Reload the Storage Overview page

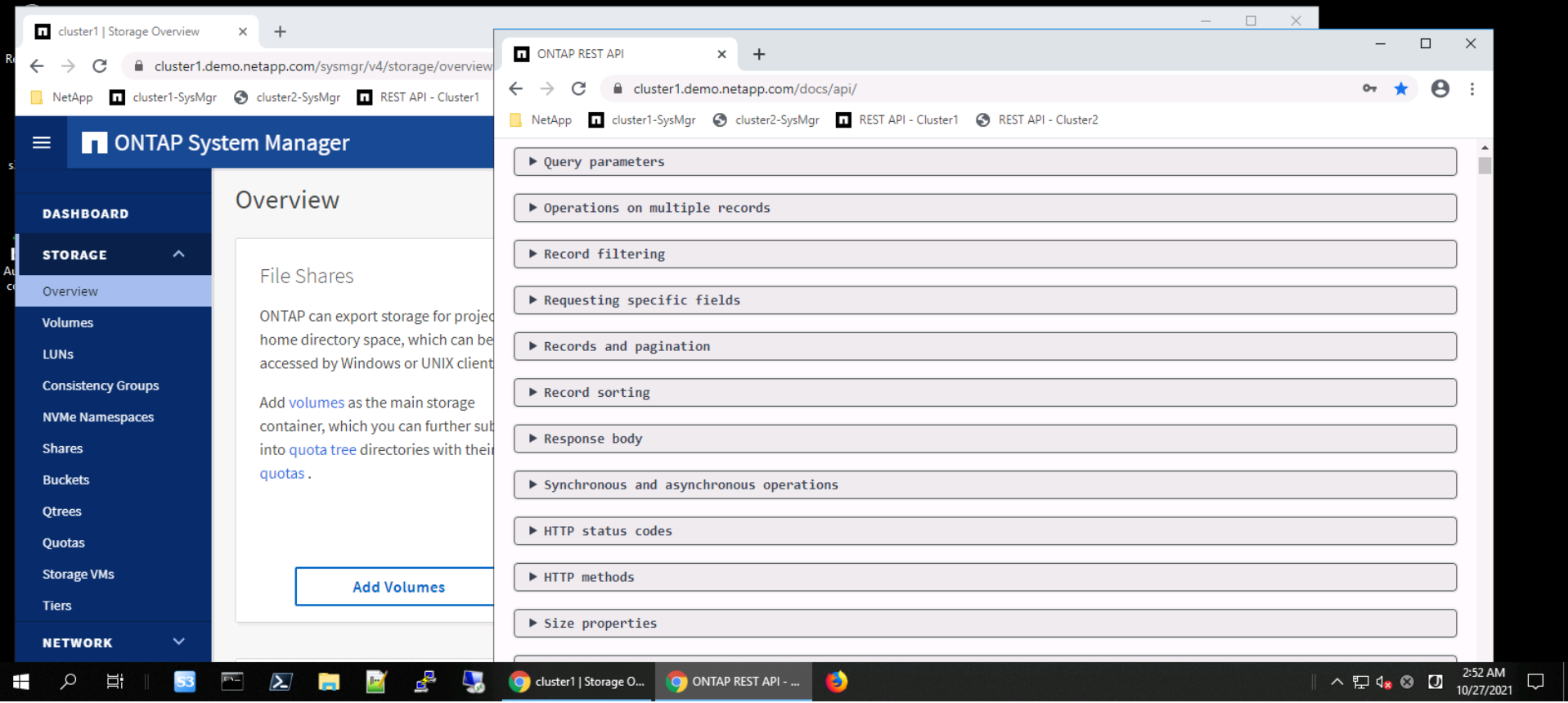pyautogui.click(x=100, y=65)
